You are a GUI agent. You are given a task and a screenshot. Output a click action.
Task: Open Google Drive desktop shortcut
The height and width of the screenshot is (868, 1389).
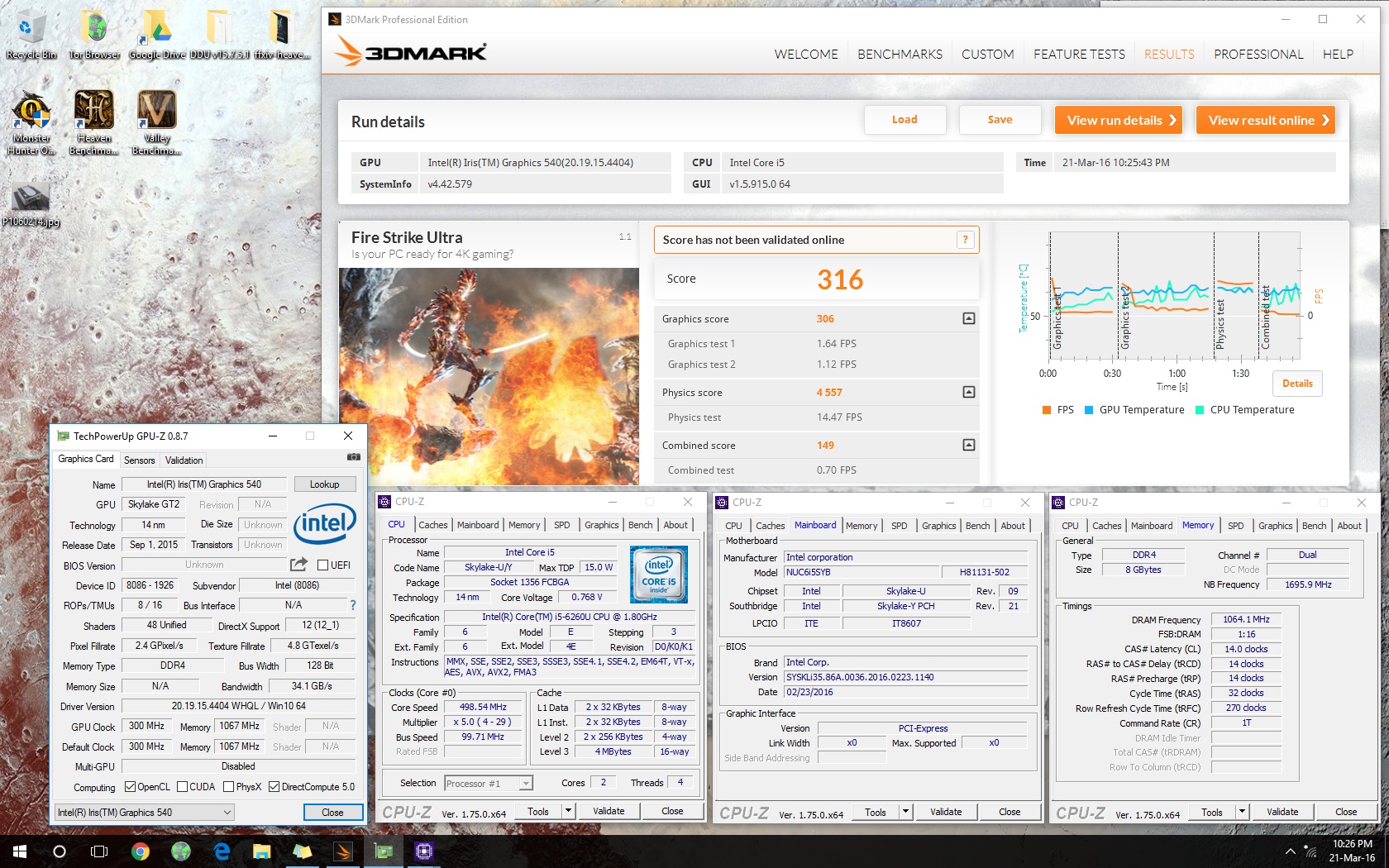(157, 35)
